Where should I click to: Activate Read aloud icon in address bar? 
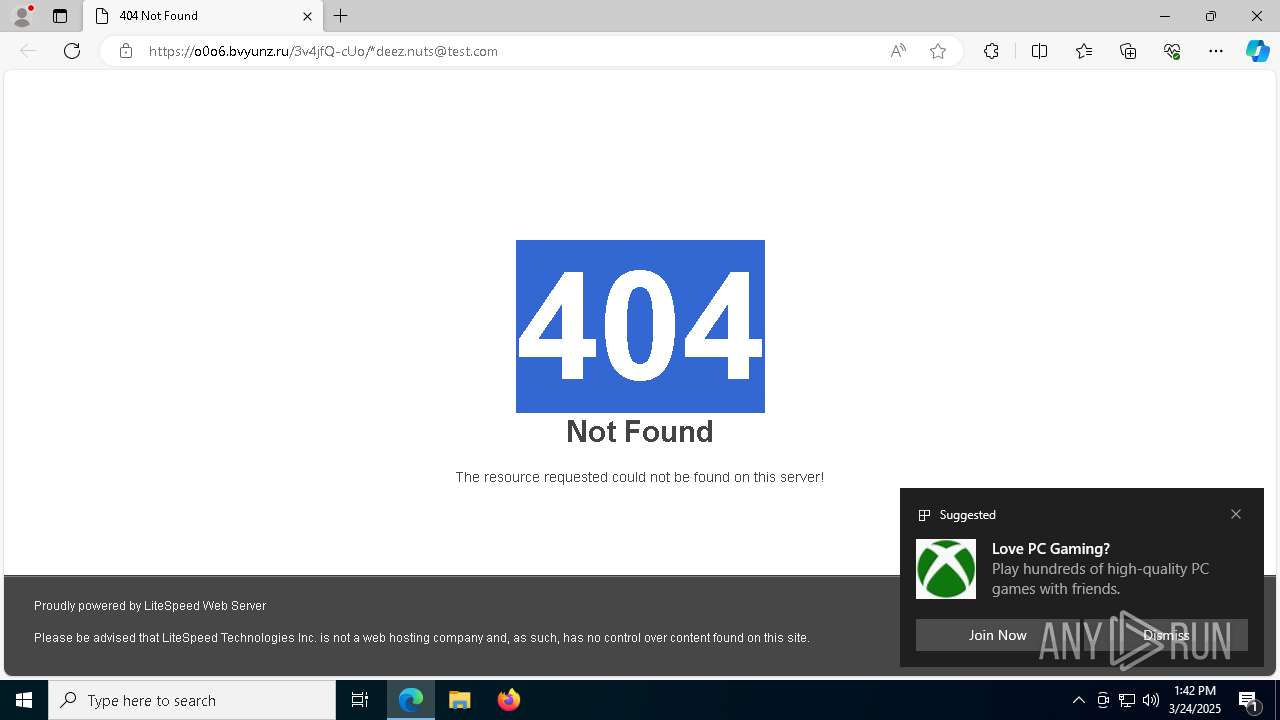[x=898, y=51]
